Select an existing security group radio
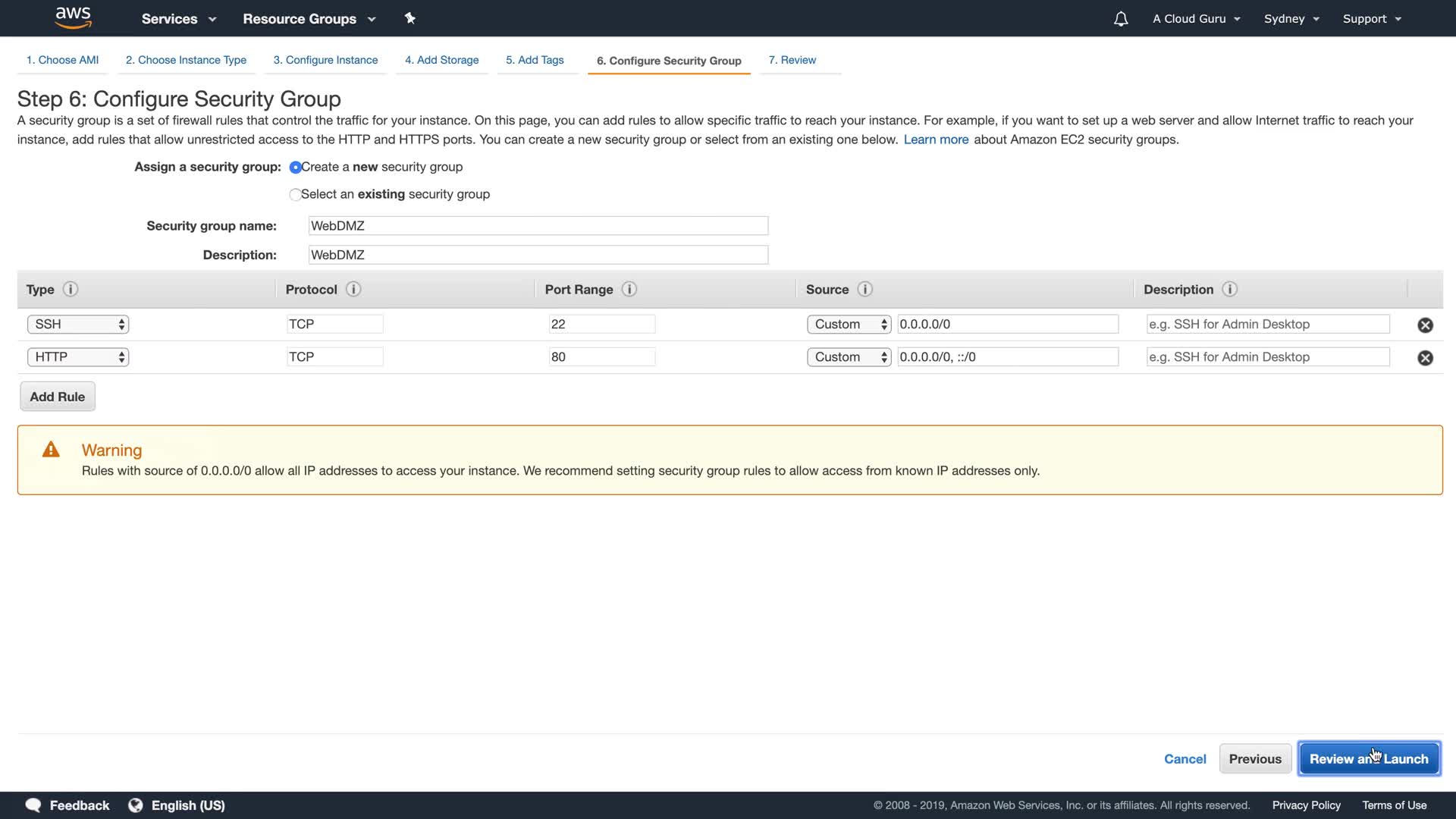The width and height of the screenshot is (1456, 819). click(x=296, y=195)
